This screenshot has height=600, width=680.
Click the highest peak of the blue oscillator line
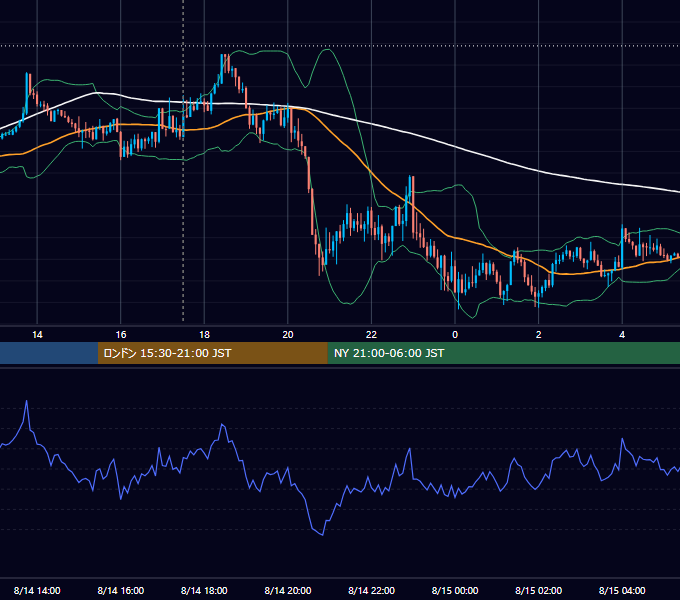tap(26, 402)
